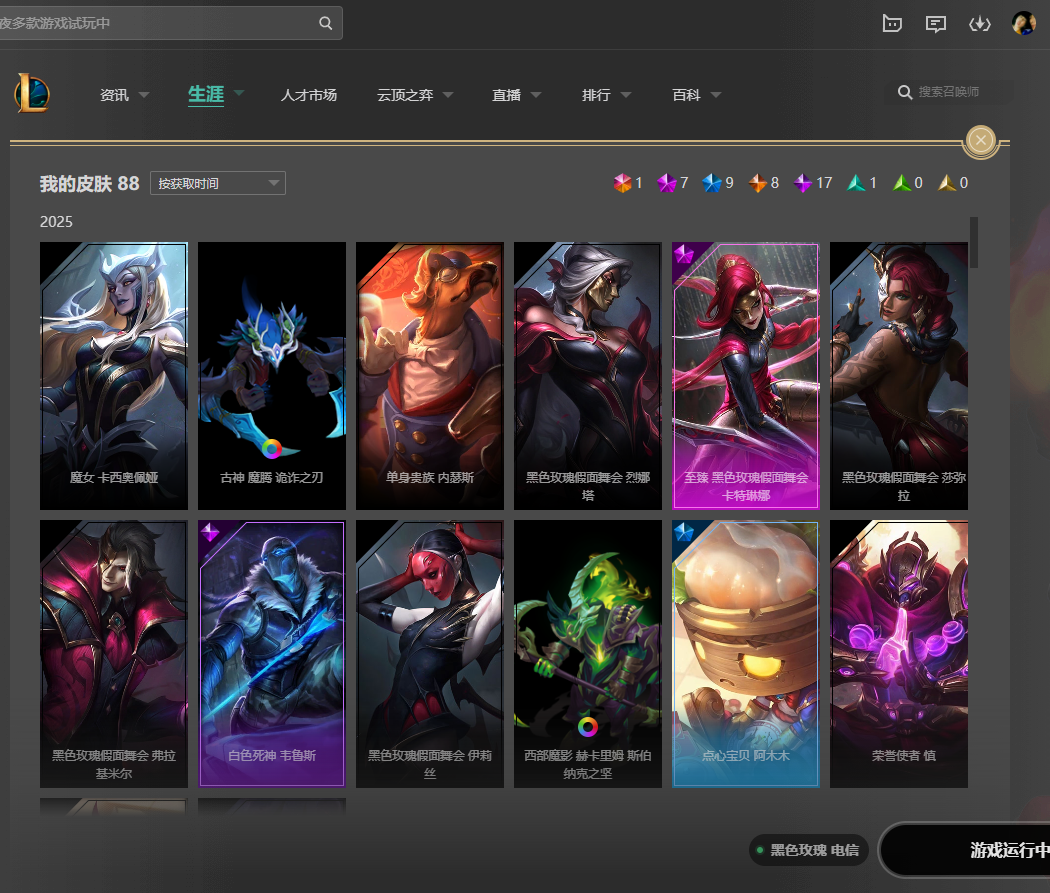Select the 白色死神 韦鲁斯 skin card
Screen dimensions: 1050x893
point(272,654)
